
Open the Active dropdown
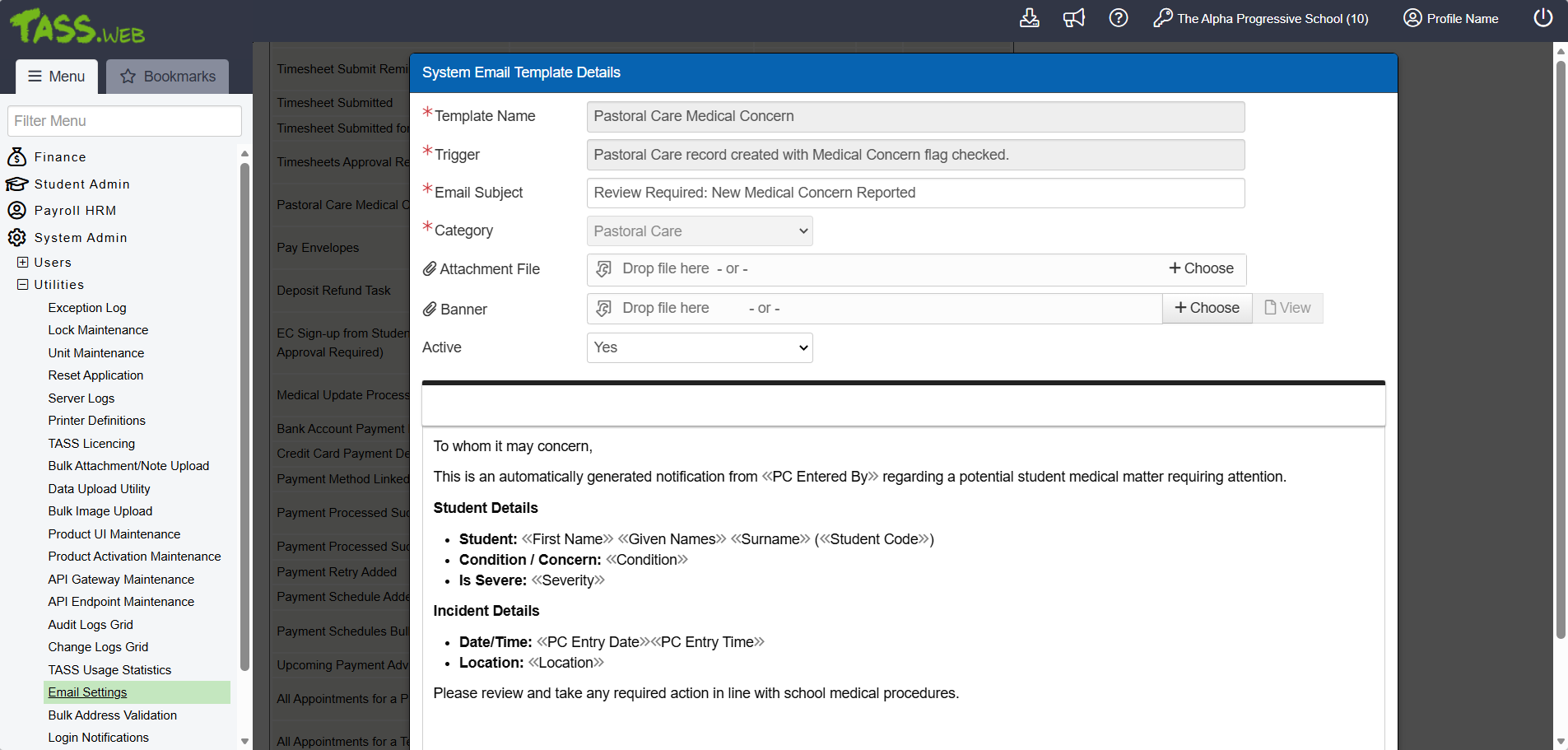pyautogui.click(x=700, y=347)
